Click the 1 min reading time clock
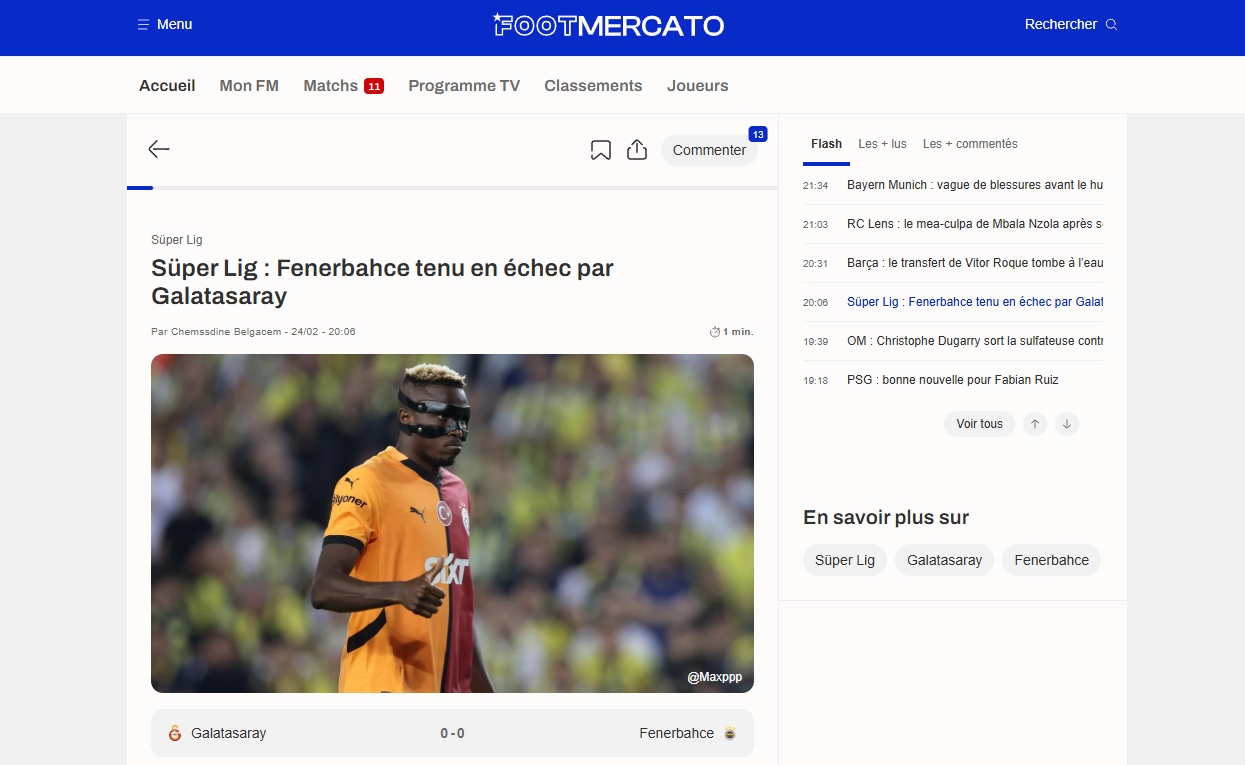Image resolution: width=1245 pixels, height=765 pixels. (715, 332)
